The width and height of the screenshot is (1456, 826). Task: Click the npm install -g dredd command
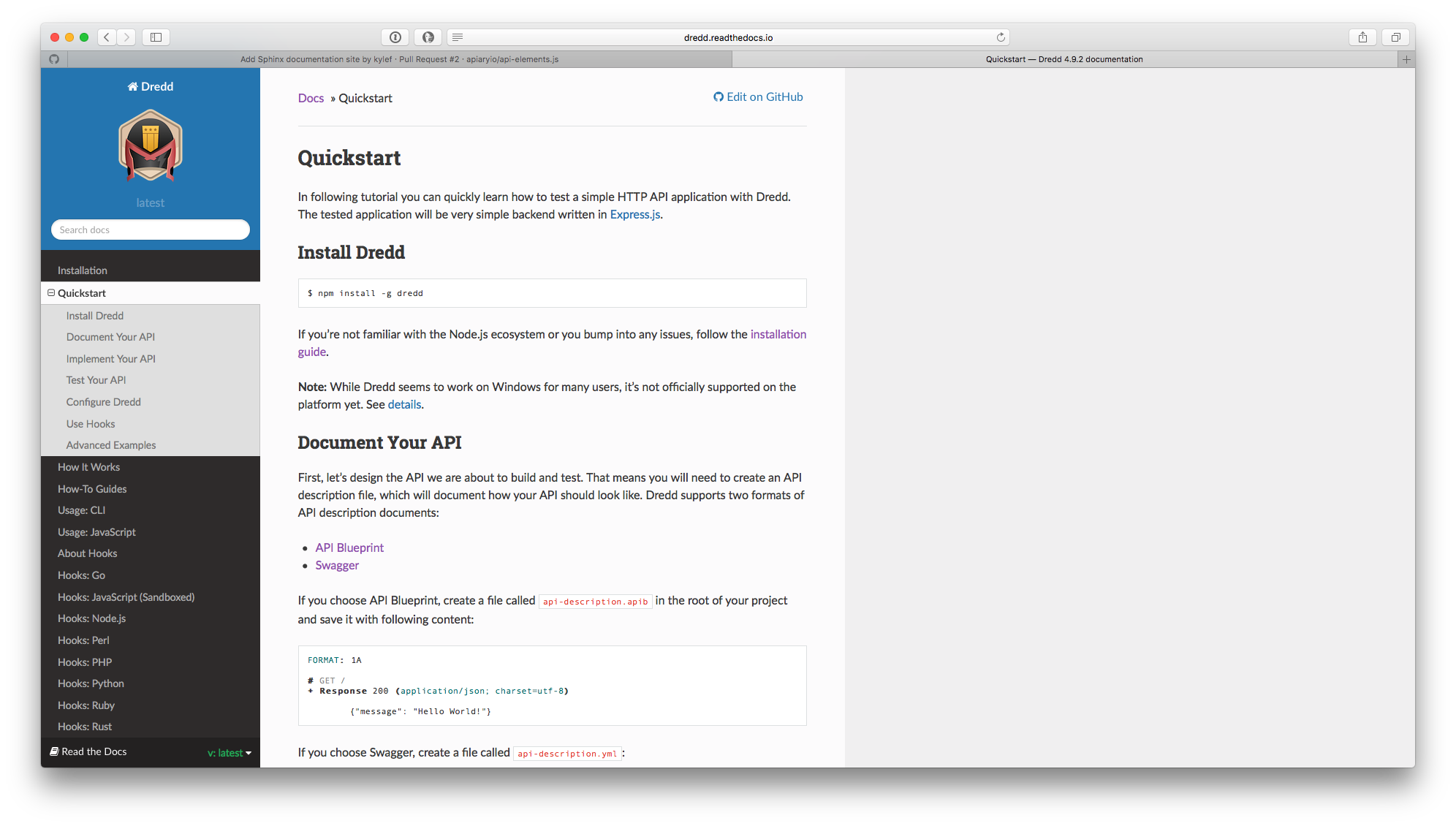[x=365, y=293]
